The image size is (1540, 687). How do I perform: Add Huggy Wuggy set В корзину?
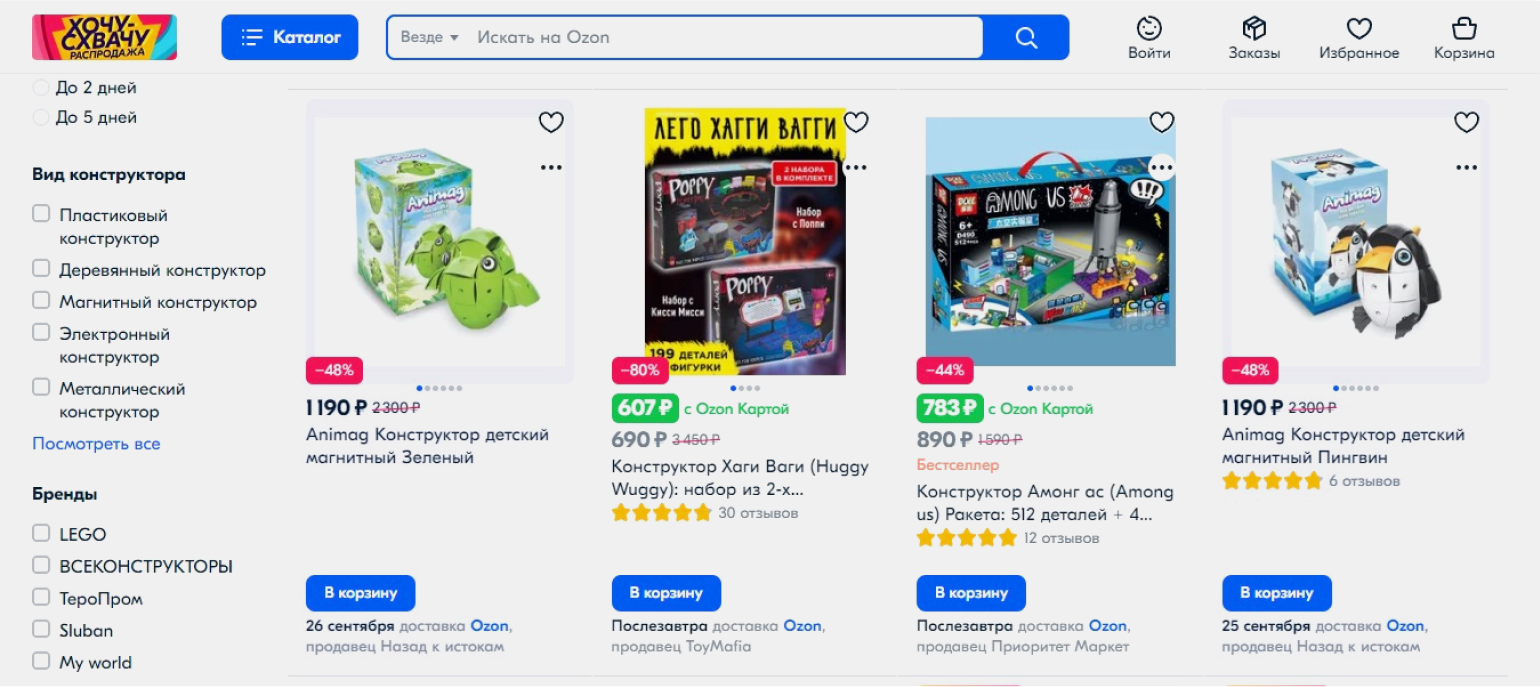(x=666, y=593)
